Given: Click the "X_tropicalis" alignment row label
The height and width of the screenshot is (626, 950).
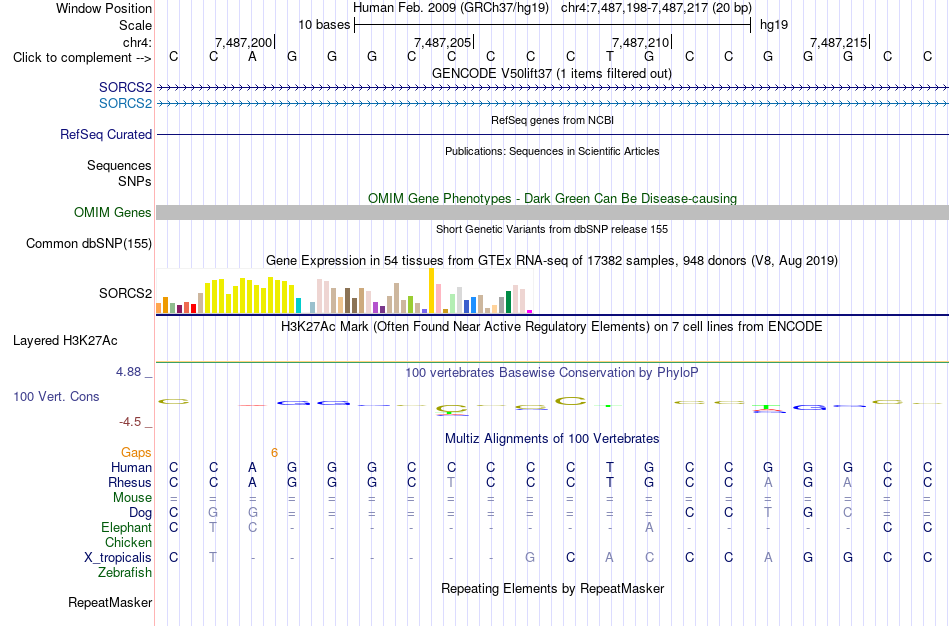Looking at the screenshot, I should pos(118,558).
